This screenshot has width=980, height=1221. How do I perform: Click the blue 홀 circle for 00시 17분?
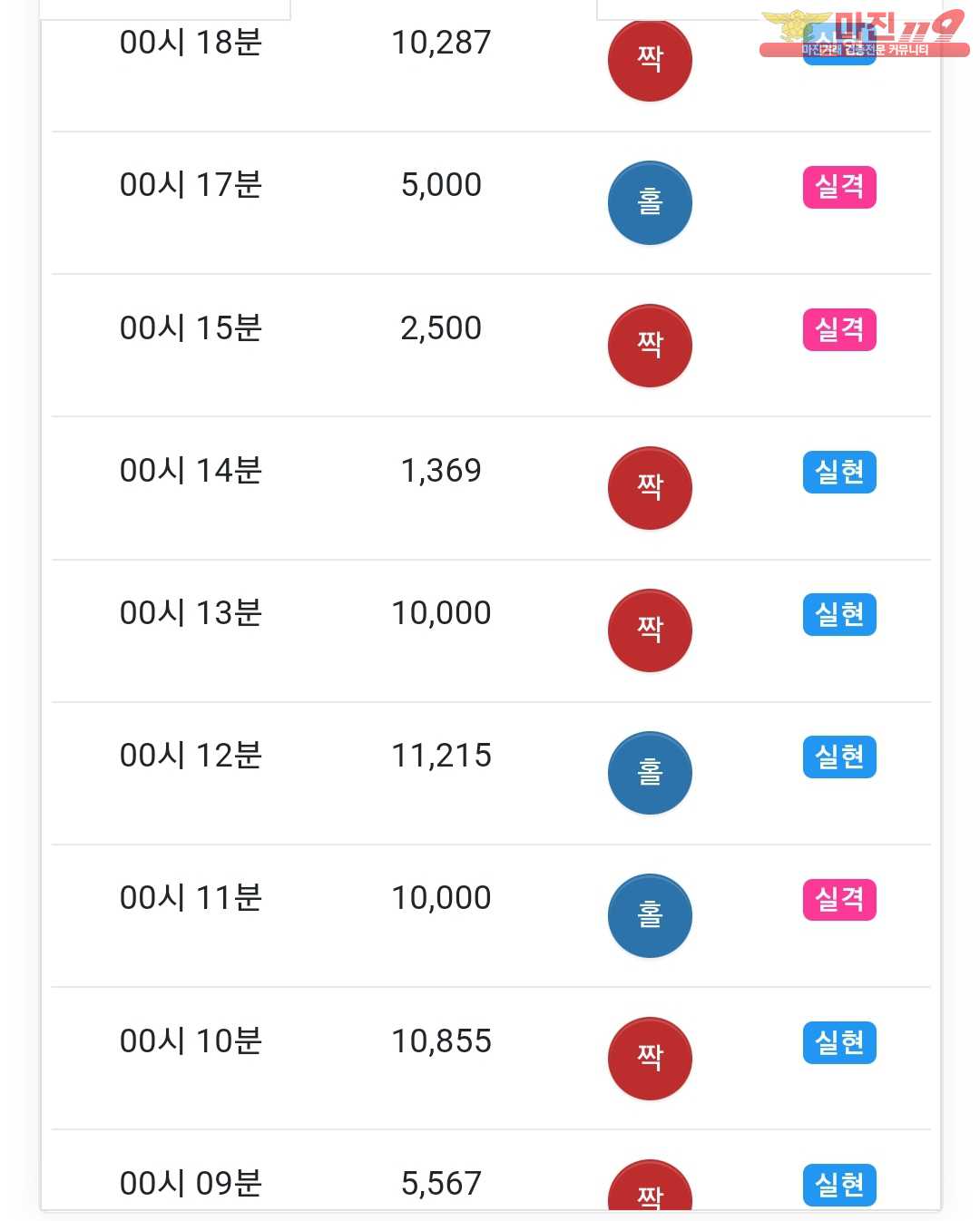click(x=650, y=202)
